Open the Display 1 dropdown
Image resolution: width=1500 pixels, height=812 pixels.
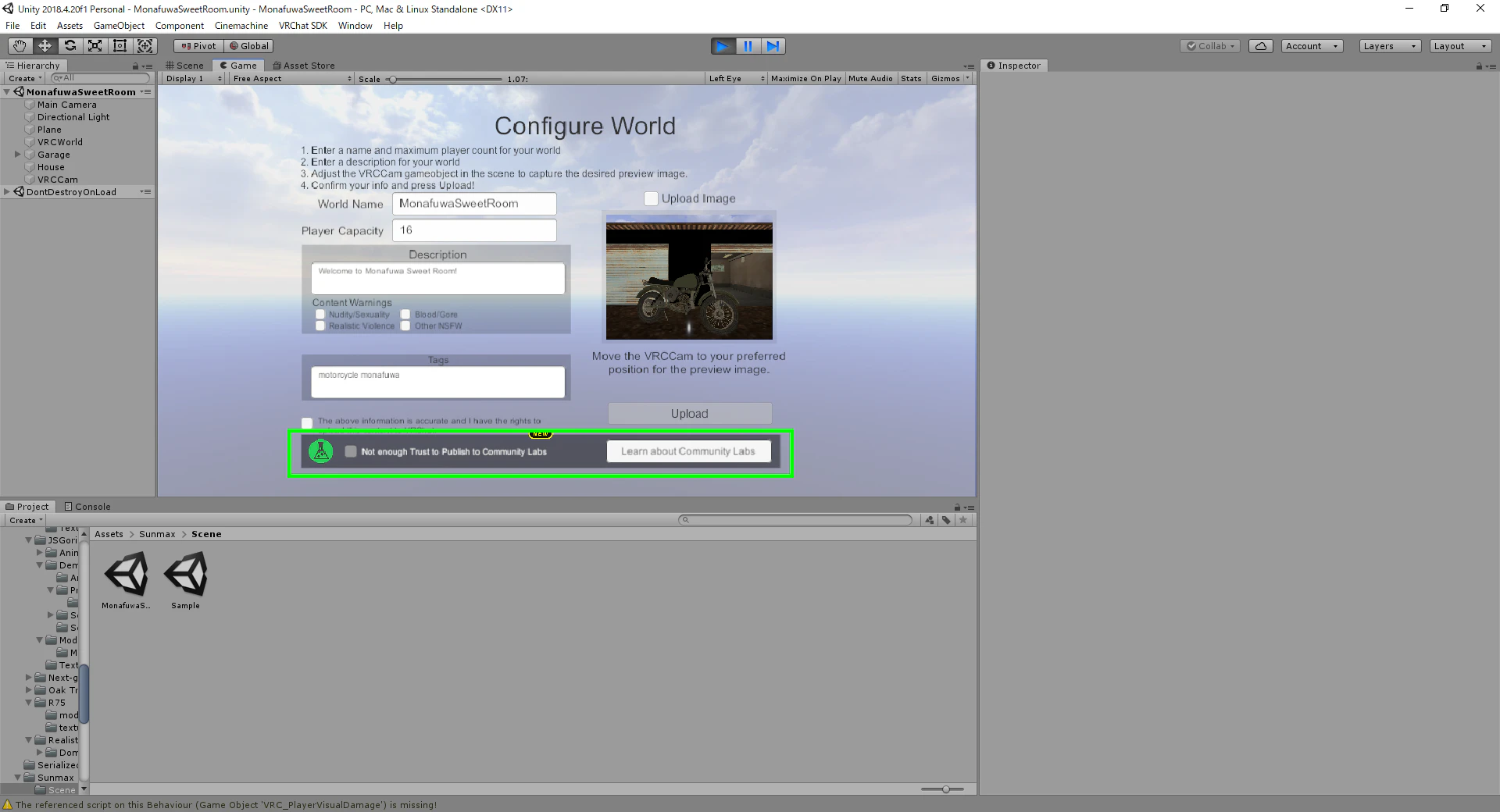[194, 79]
